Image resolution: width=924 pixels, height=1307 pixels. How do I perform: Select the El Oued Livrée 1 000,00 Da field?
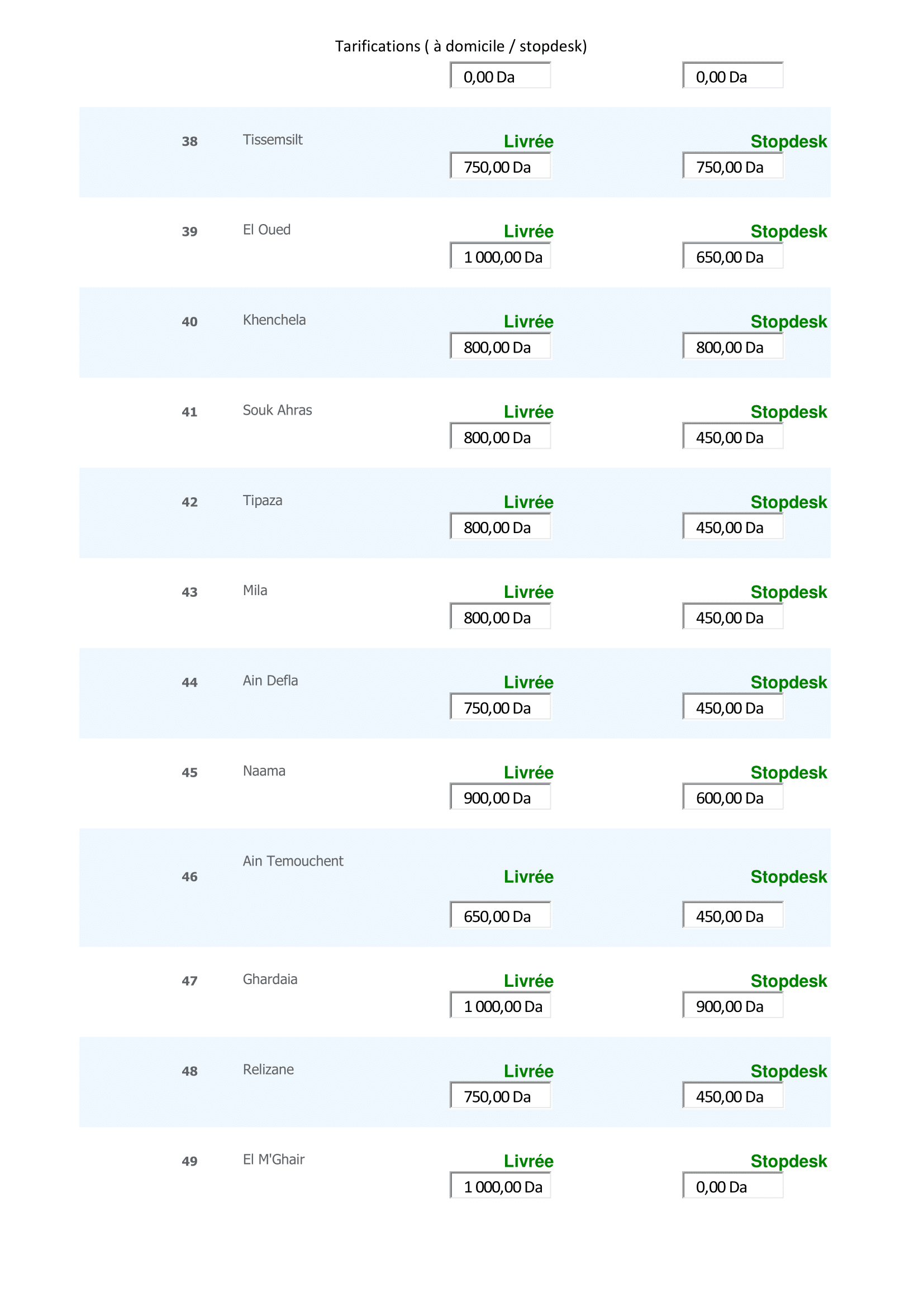[x=500, y=256]
